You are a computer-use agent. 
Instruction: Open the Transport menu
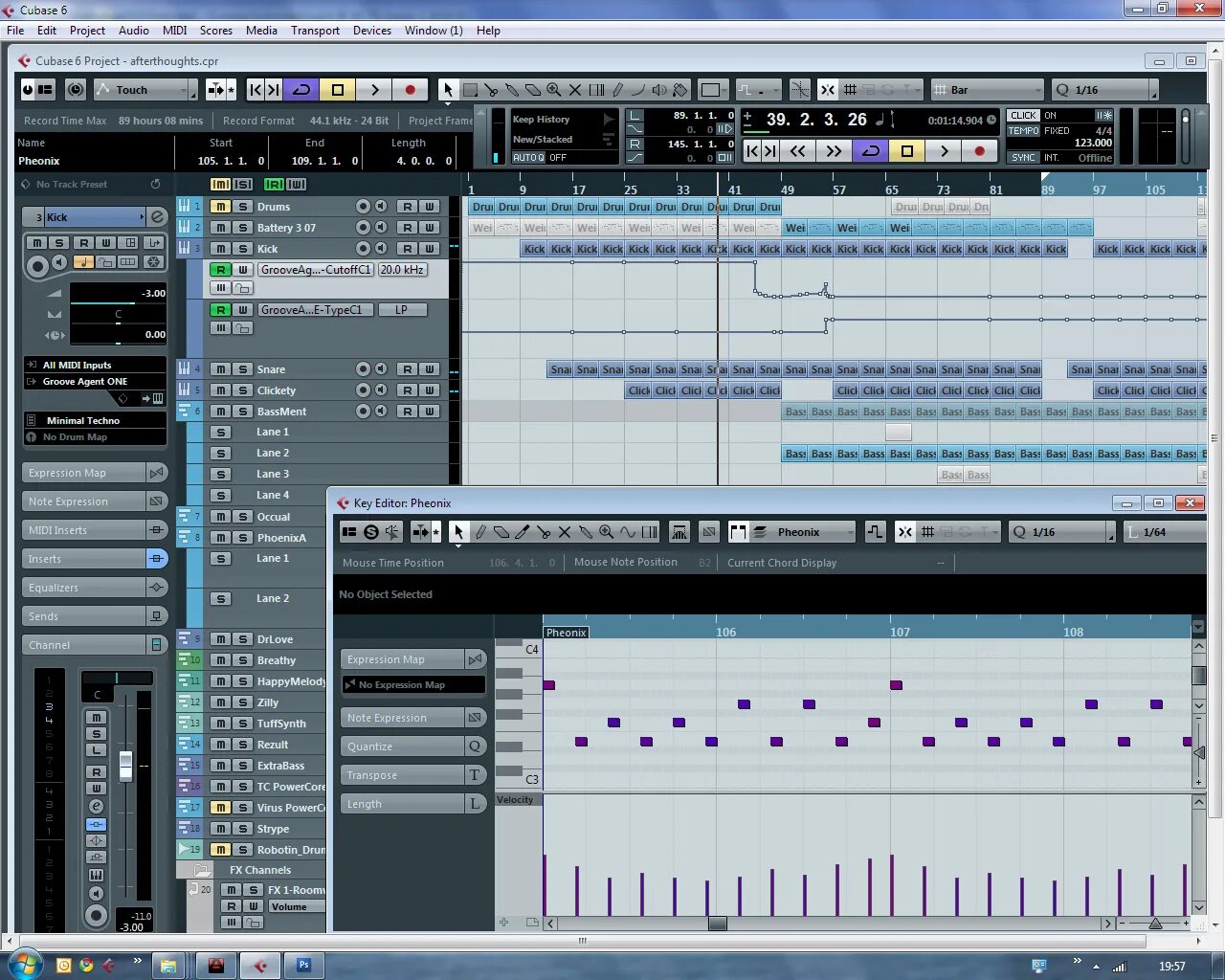(x=316, y=31)
